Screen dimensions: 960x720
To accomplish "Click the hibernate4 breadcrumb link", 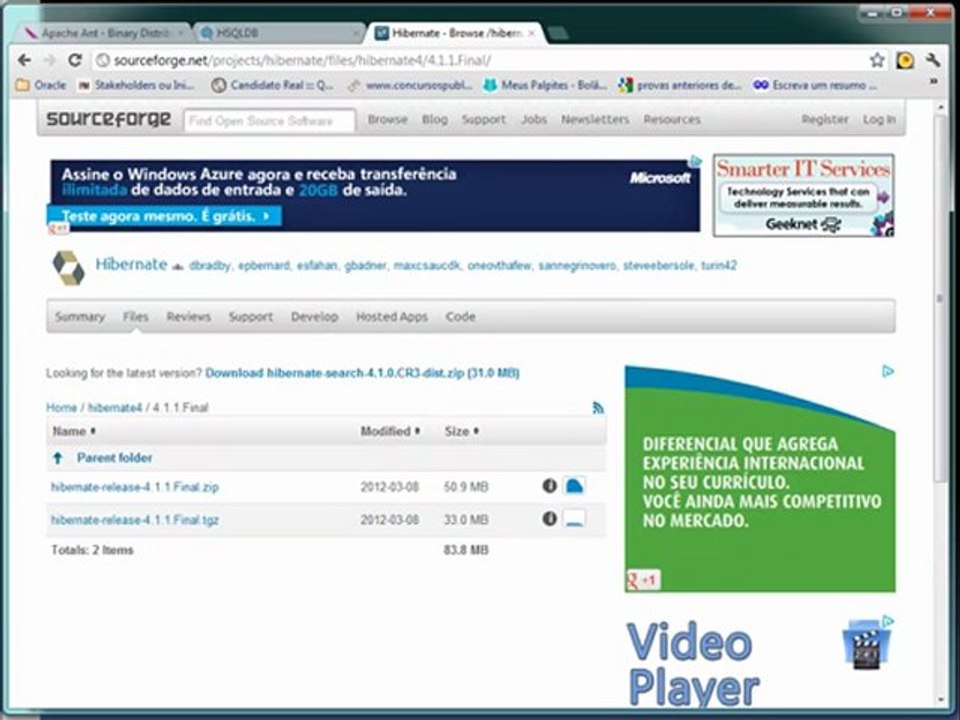I will pyautogui.click(x=115, y=408).
